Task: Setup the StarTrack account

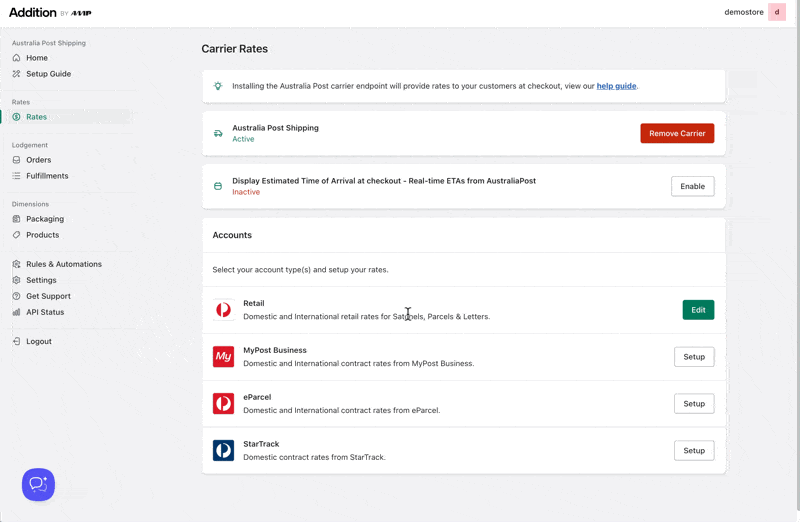Action: click(x=694, y=451)
